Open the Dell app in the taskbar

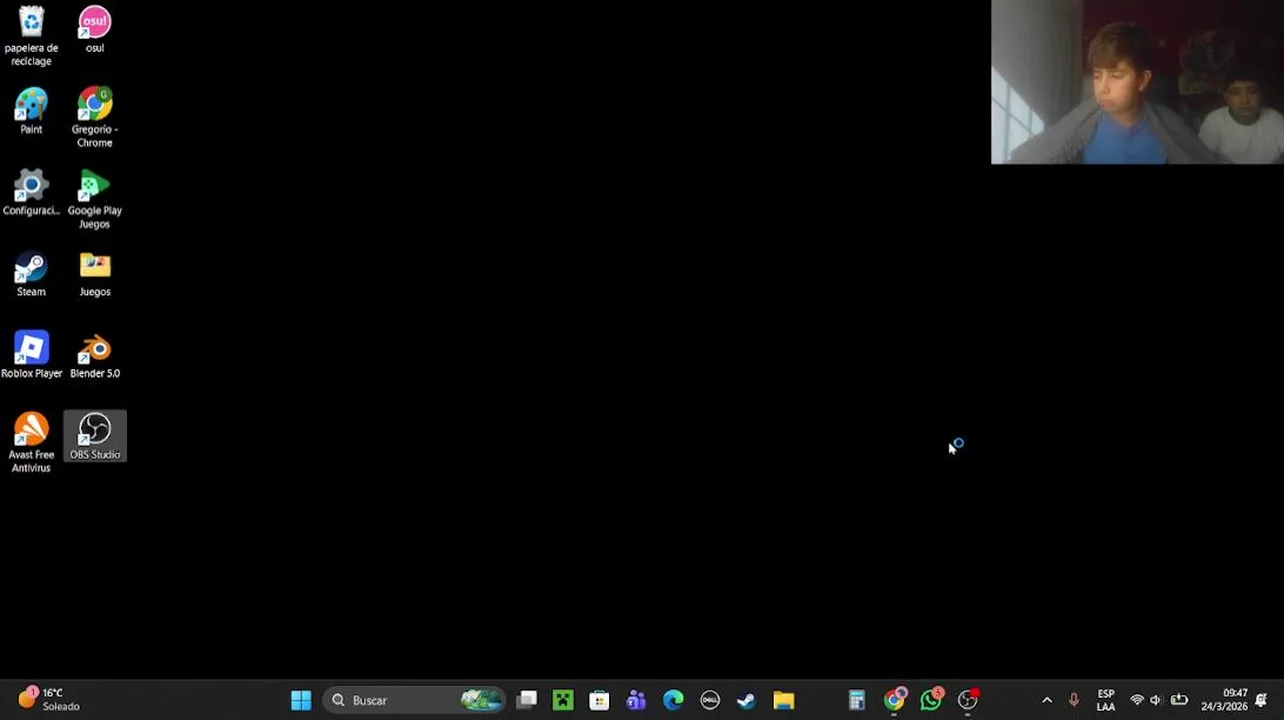tap(710, 700)
